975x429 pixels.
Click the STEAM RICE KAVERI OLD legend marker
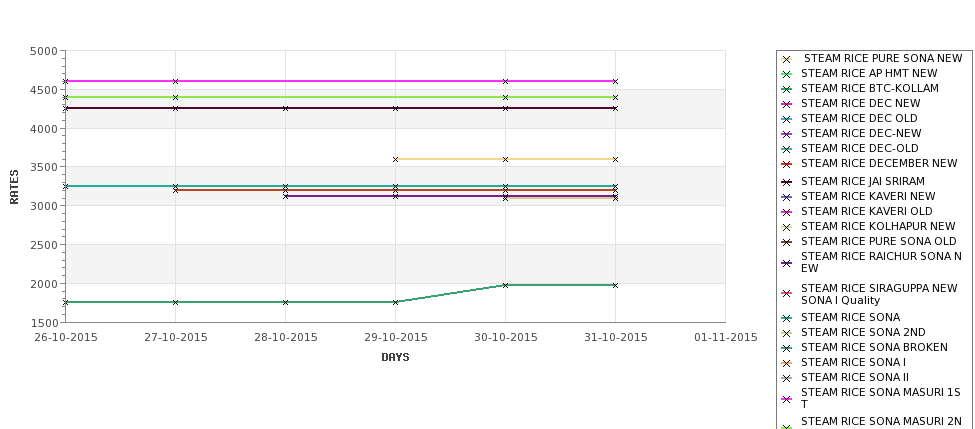point(786,212)
